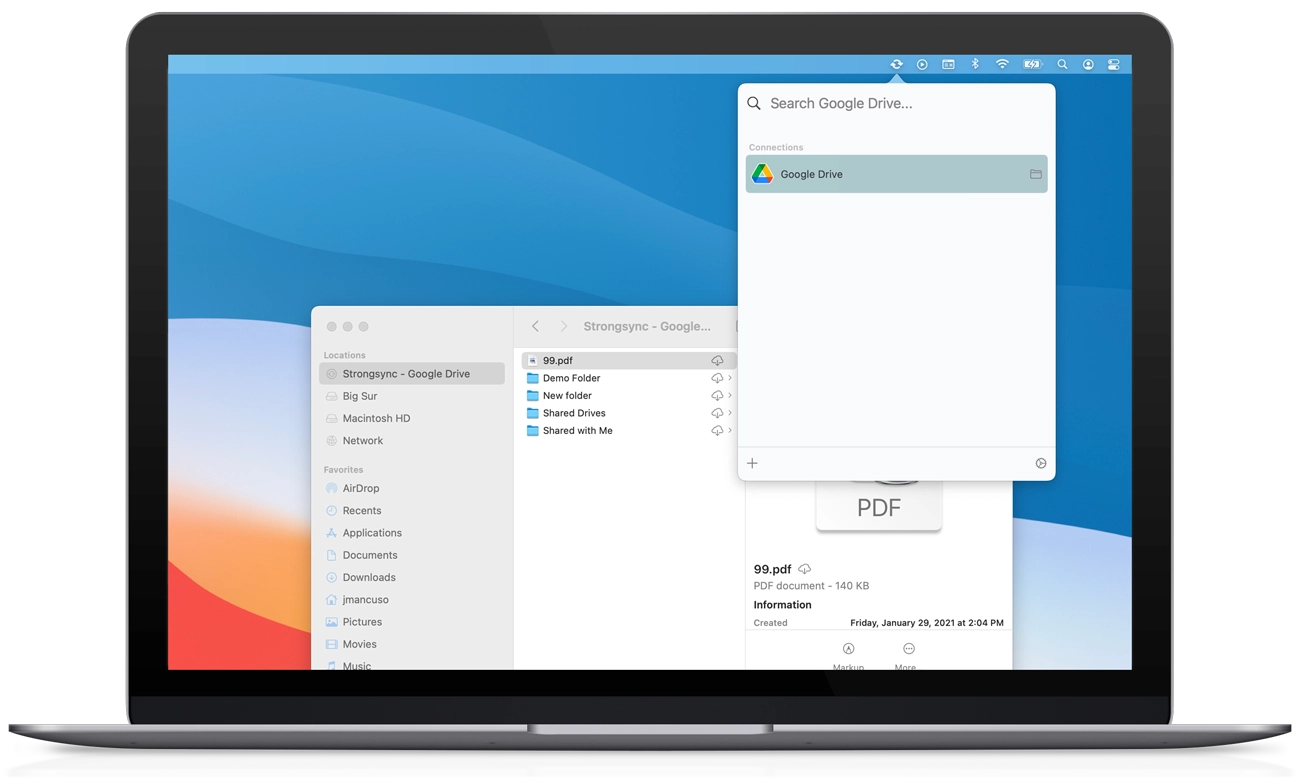
Task: Select Macintosh HD in Finder sidebar
Action: 411,418
